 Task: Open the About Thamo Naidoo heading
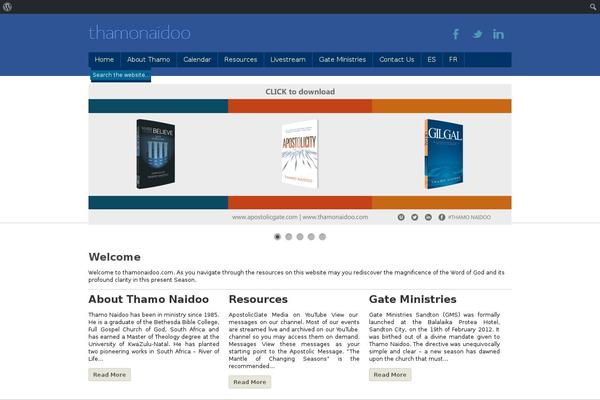148,299
